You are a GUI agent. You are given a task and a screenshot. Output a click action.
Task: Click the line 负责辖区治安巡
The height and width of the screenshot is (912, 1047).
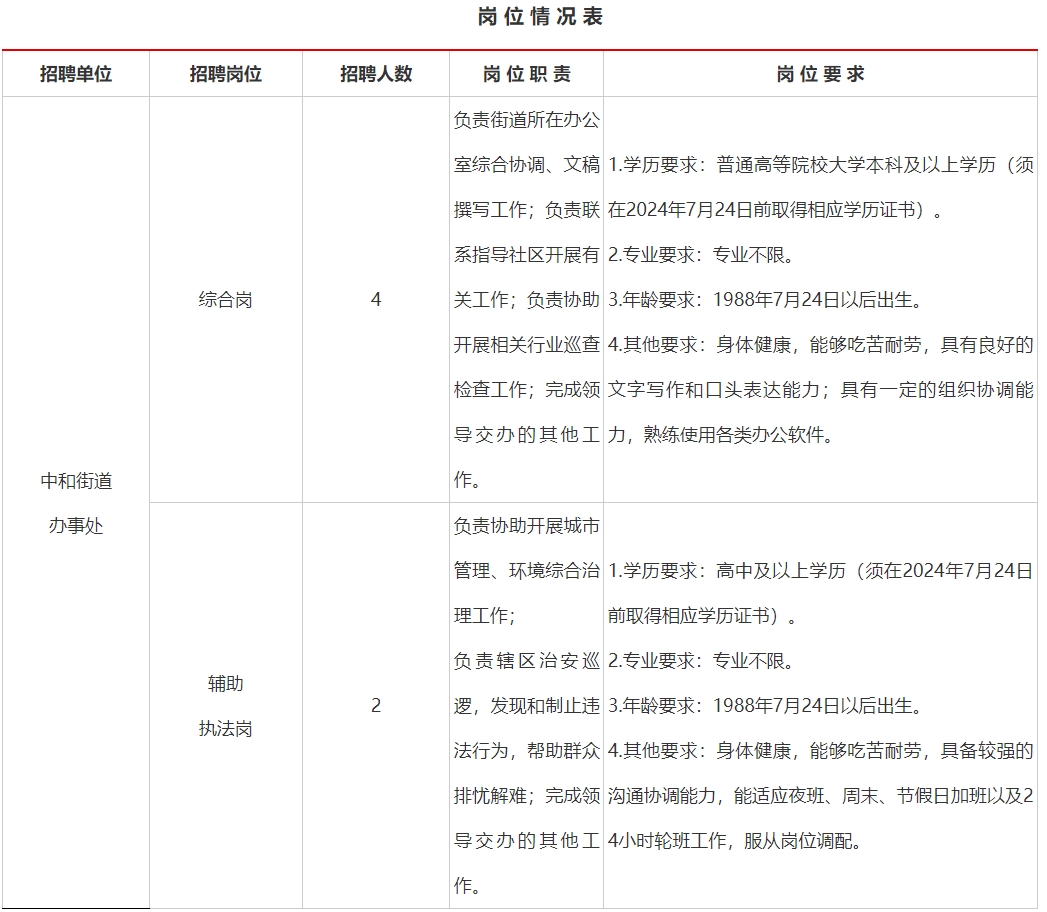tap(527, 661)
